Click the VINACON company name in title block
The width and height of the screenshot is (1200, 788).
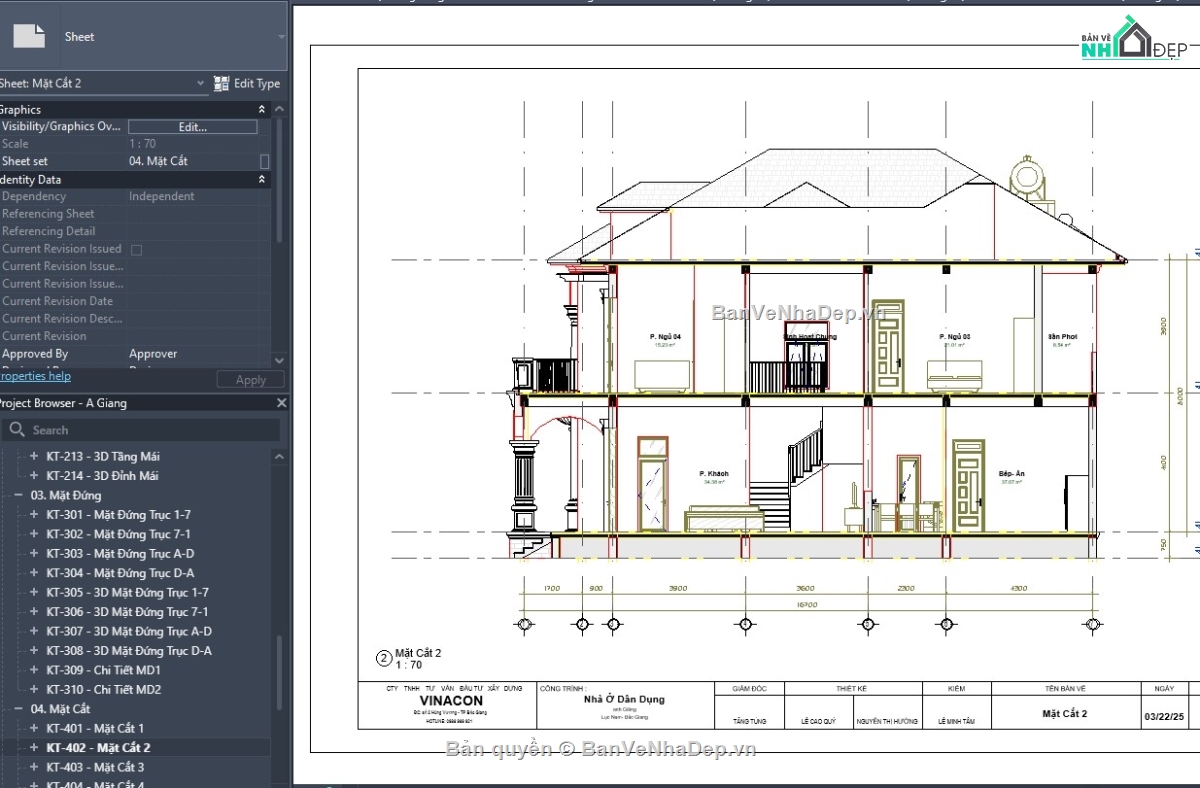(451, 700)
